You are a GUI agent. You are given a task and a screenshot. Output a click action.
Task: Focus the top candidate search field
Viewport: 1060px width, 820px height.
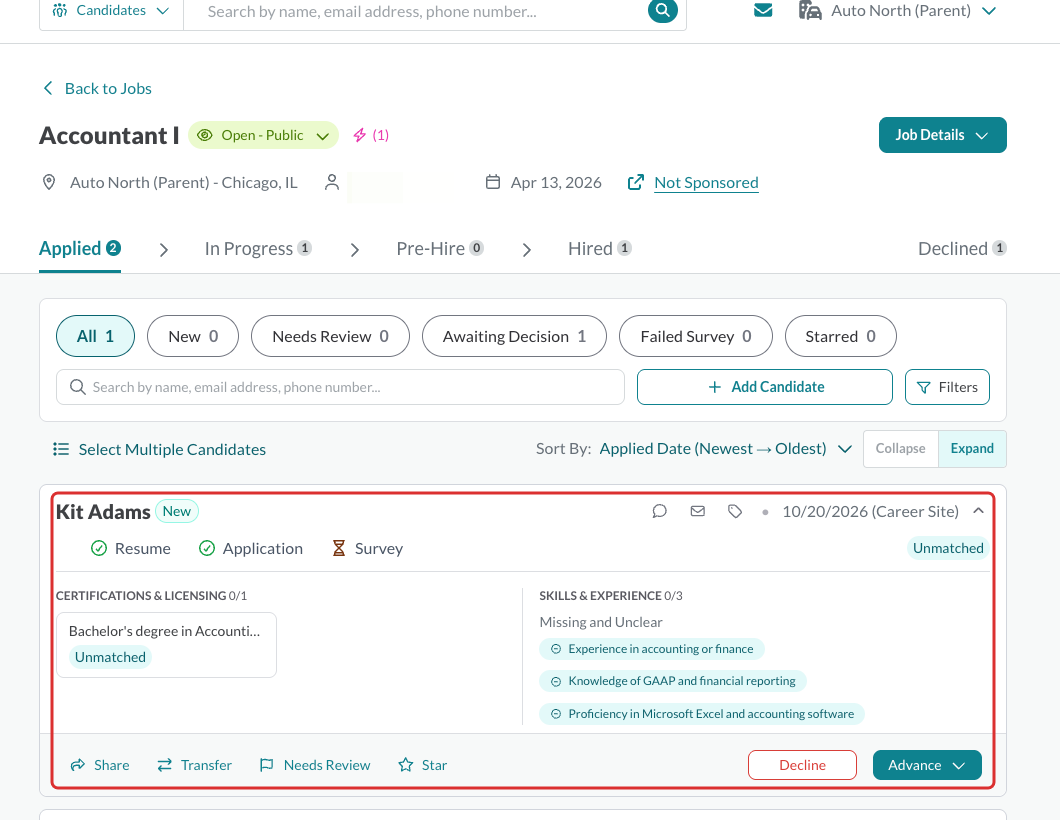click(x=416, y=11)
